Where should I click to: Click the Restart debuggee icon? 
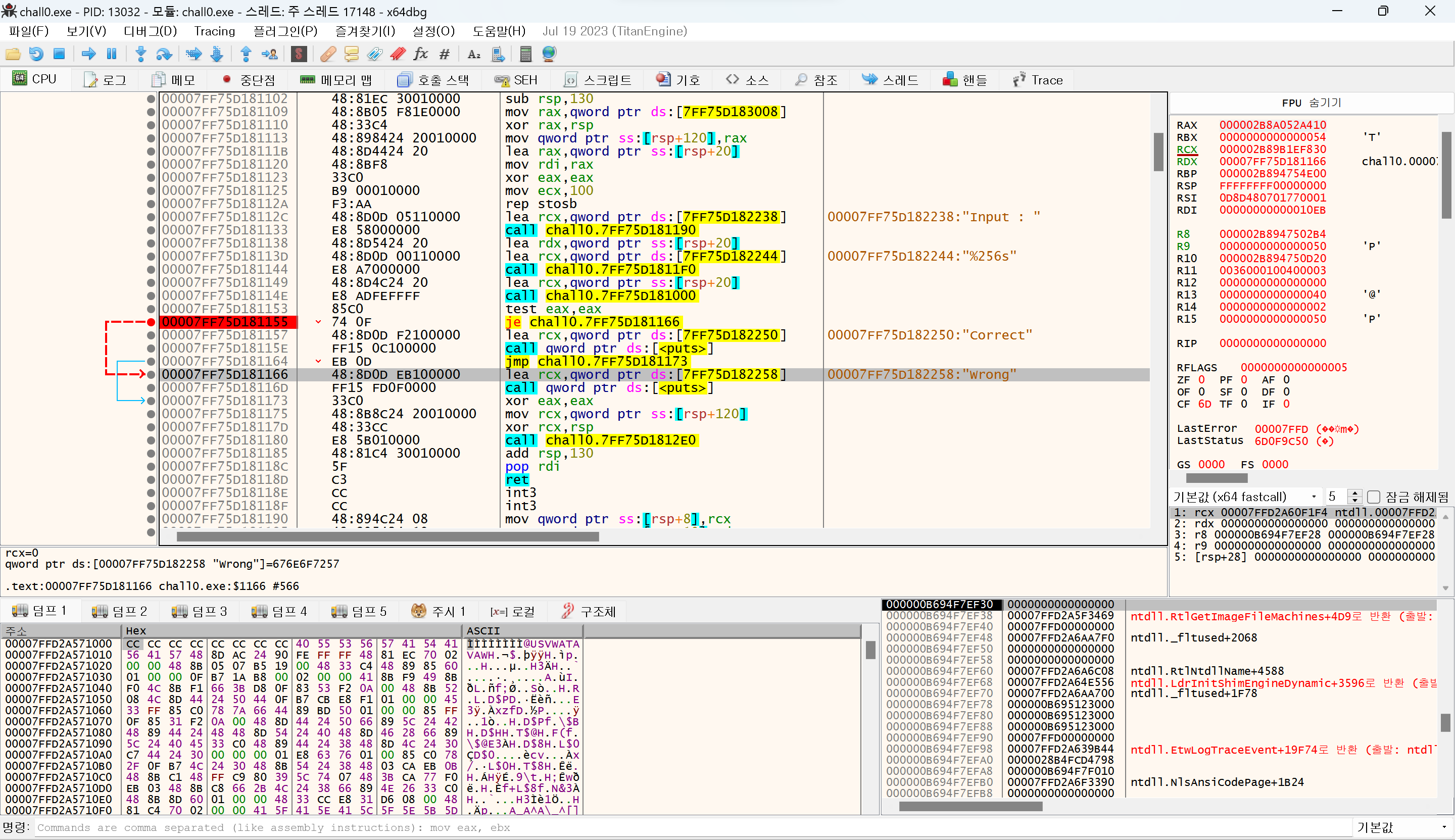coord(36,54)
